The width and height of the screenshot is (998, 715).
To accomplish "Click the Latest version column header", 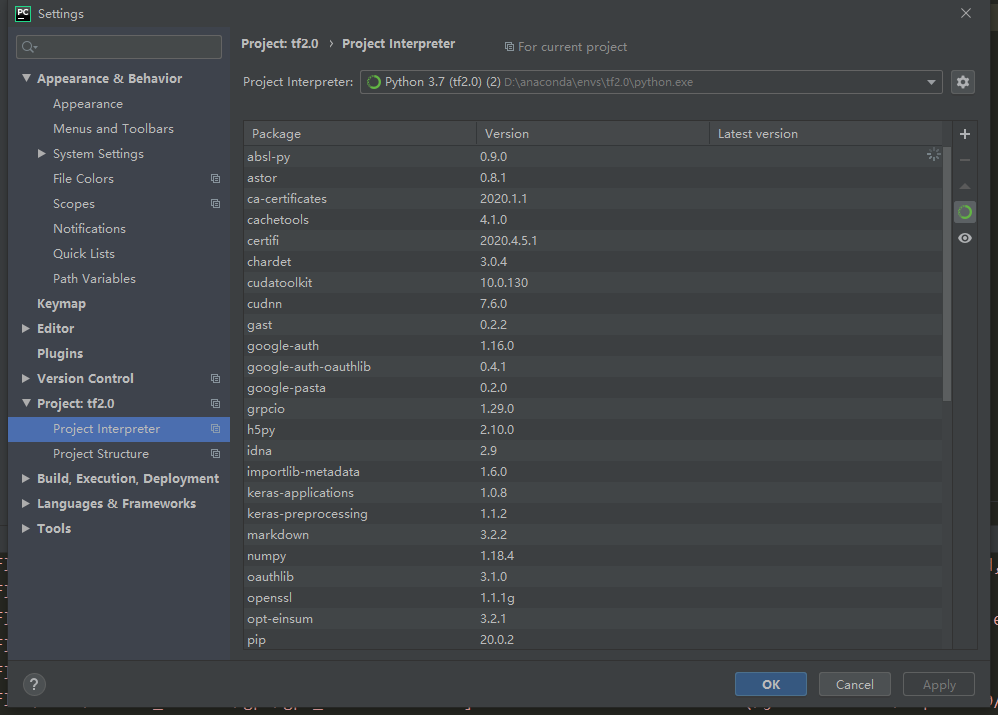I will tap(826, 134).
